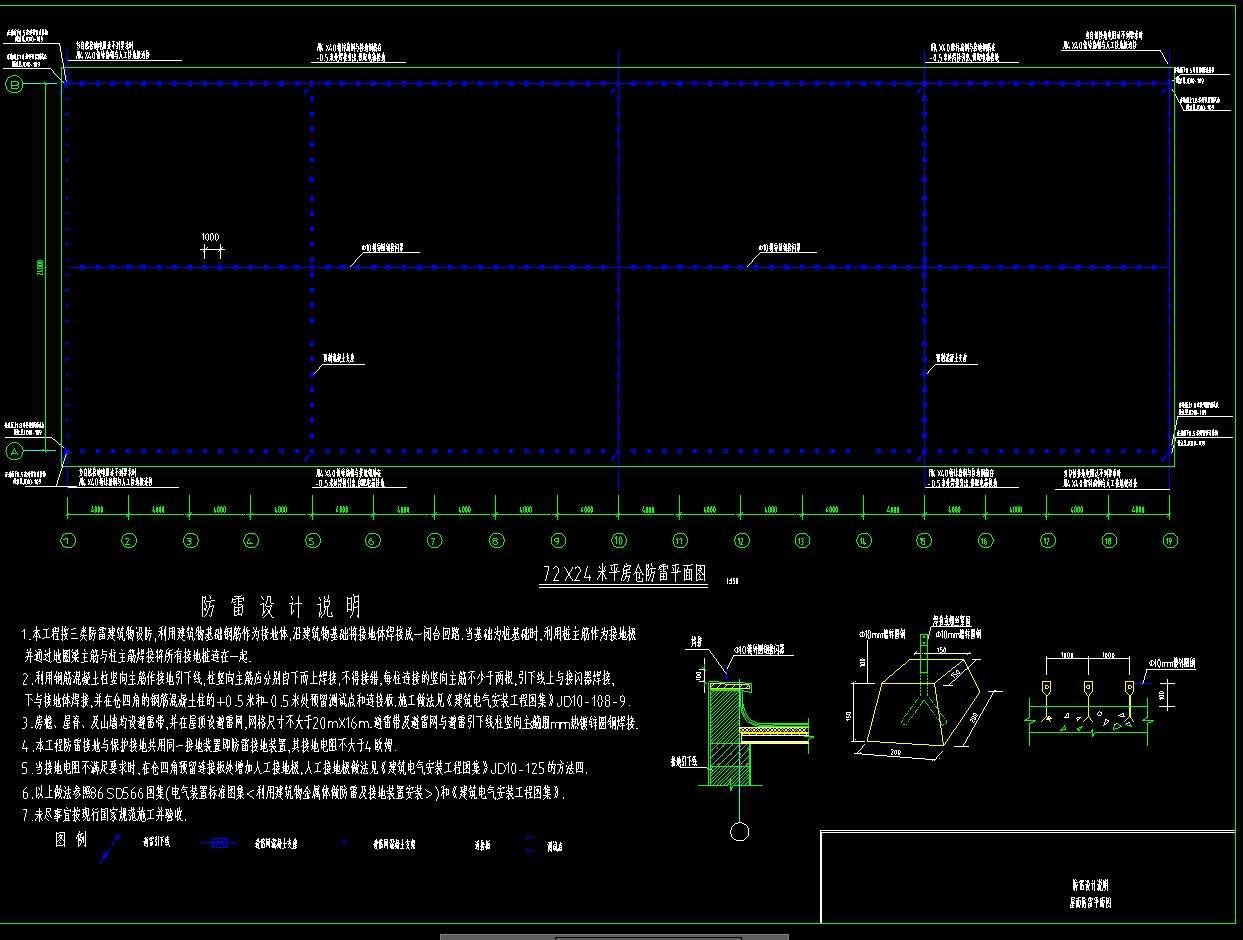Click the 1000 spacing dimension label
1243x940 pixels.
[210, 237]
